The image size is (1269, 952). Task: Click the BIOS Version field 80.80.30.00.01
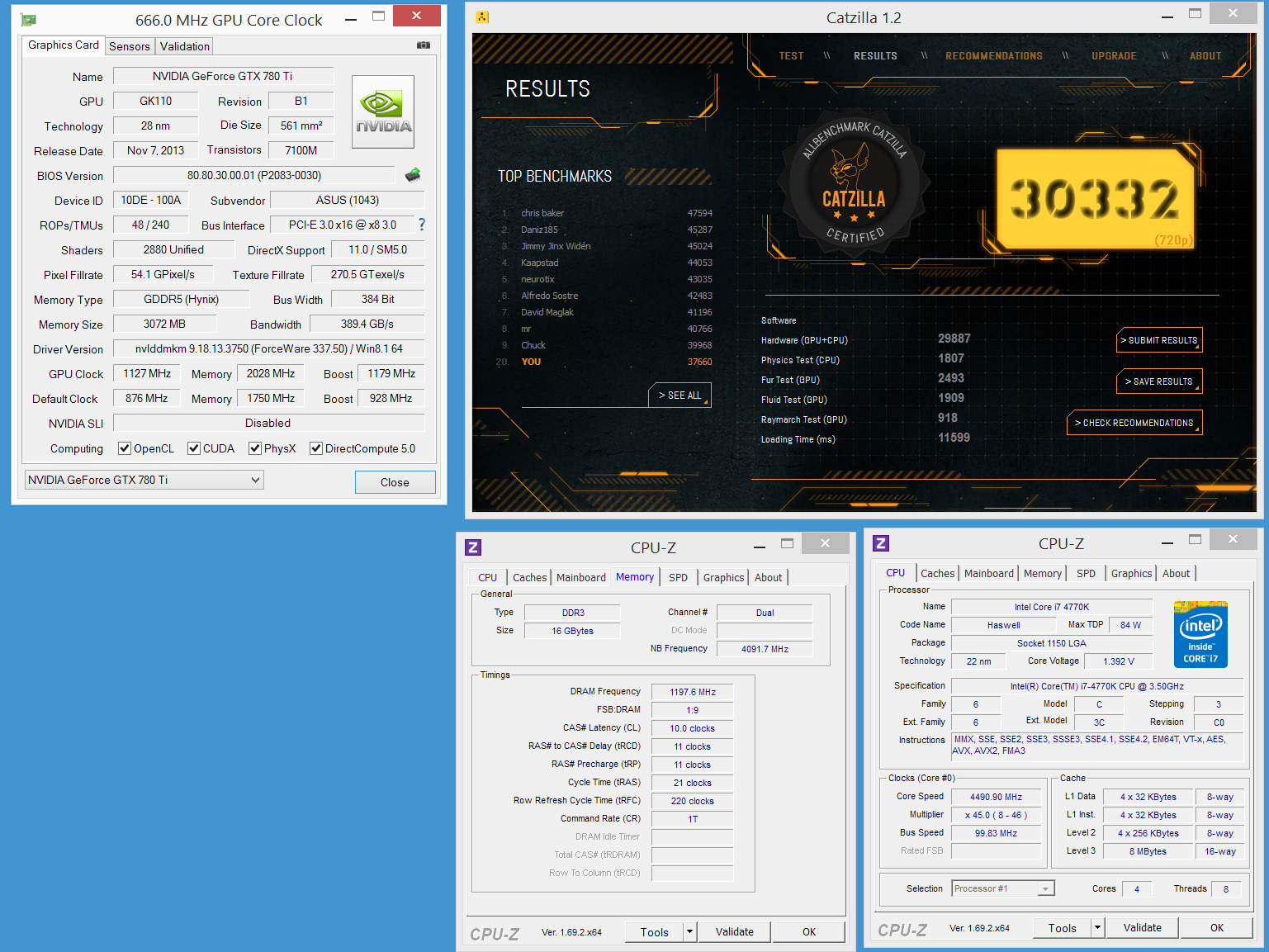(x=254, y=175)
